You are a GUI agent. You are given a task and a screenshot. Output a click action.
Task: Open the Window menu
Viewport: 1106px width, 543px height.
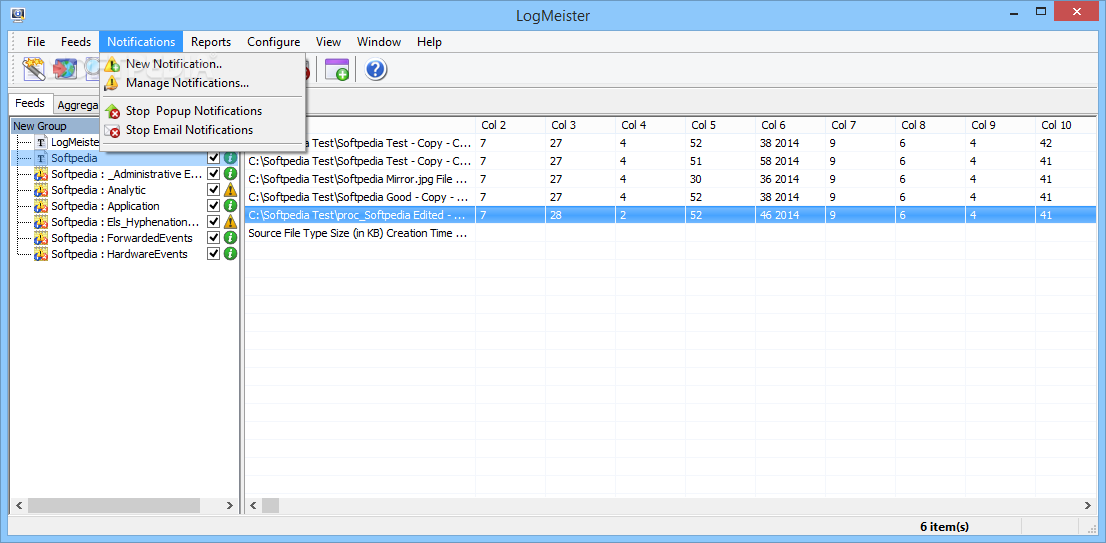pyautogui.click(x=379, y=42)
